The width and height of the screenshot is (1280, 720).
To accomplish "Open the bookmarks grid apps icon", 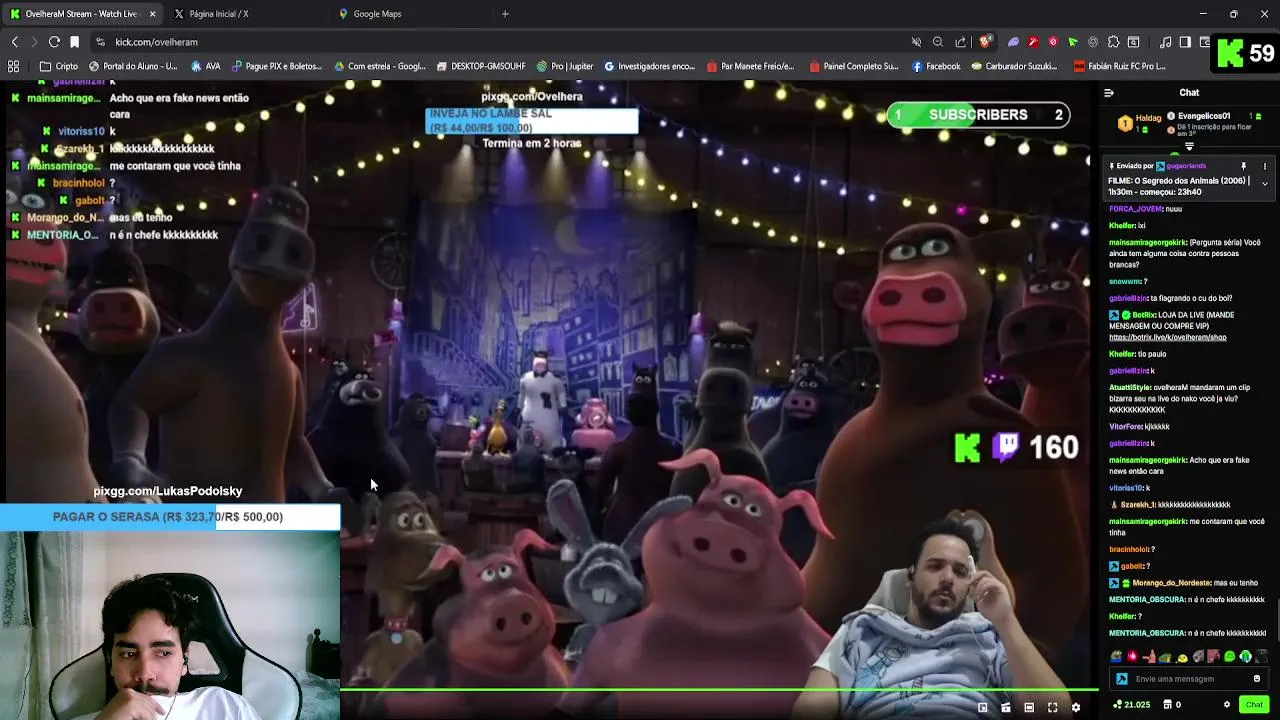I will pyautogui.click(x=13, y=66).
